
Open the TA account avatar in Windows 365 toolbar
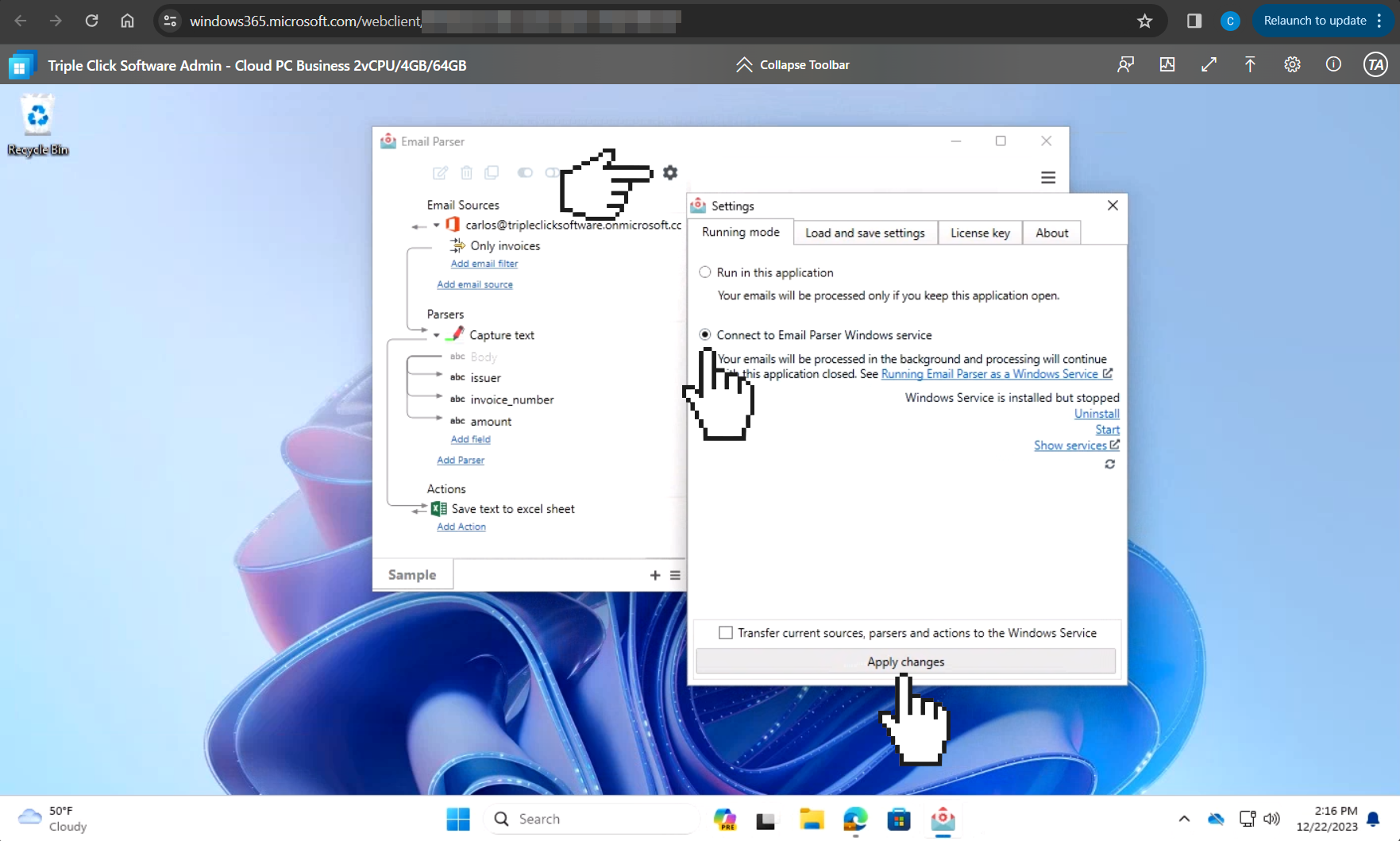[x=1375, y=65]
